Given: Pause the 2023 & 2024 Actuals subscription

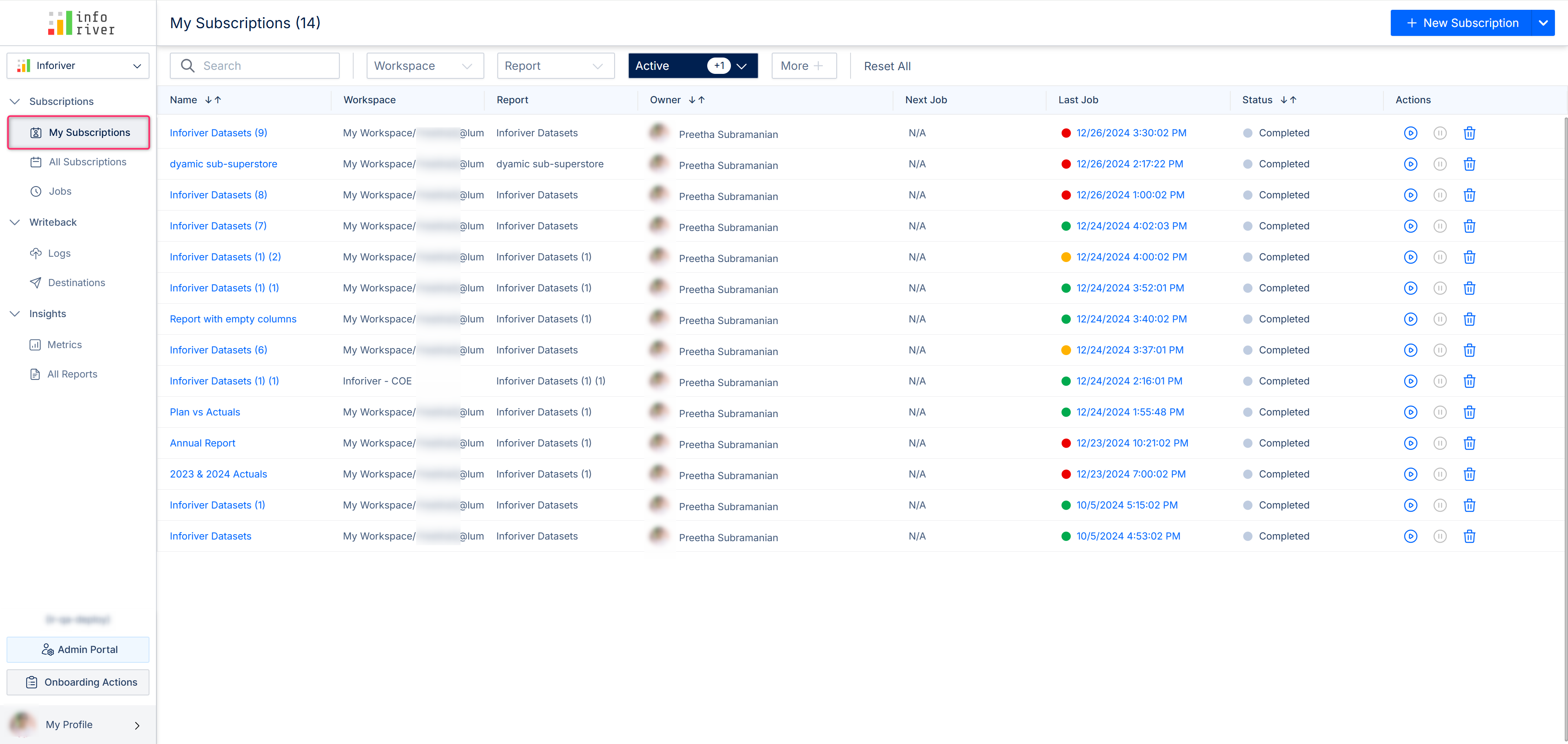Looking at the screenshot, I should (1439, 474).
